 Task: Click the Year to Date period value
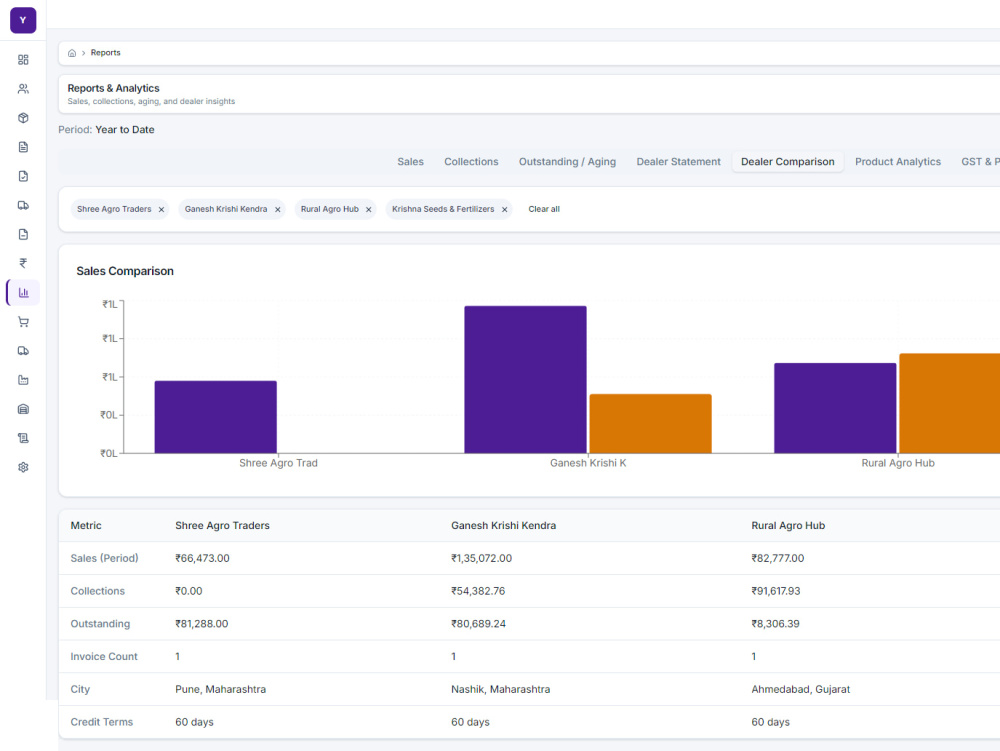[125, 129]
